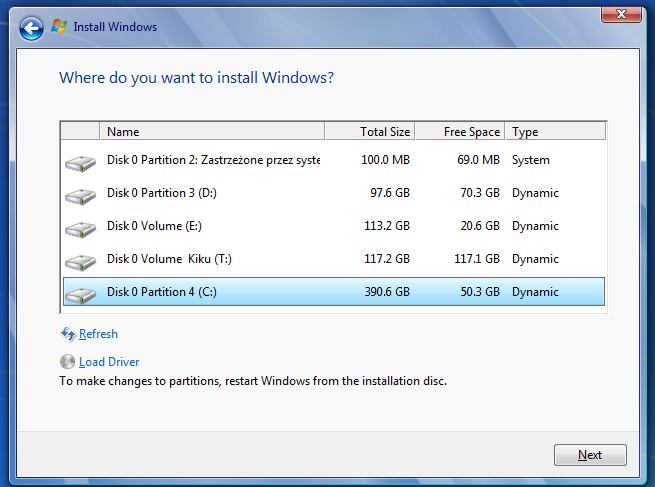The width and height of the screenshot is (655, 487).
Task: Click Dynamic type in the D: row
Action: (x=535, y=193)
